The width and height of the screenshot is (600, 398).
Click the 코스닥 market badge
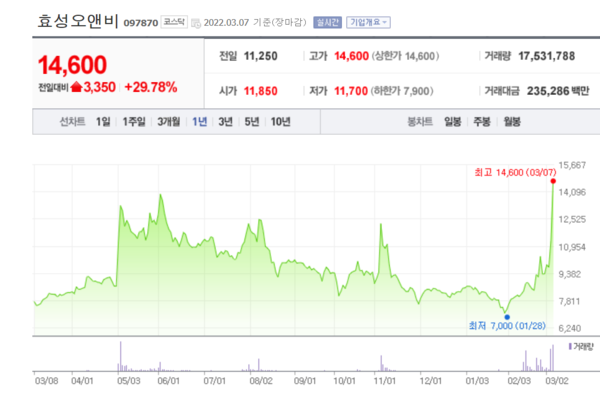[174, 22]
